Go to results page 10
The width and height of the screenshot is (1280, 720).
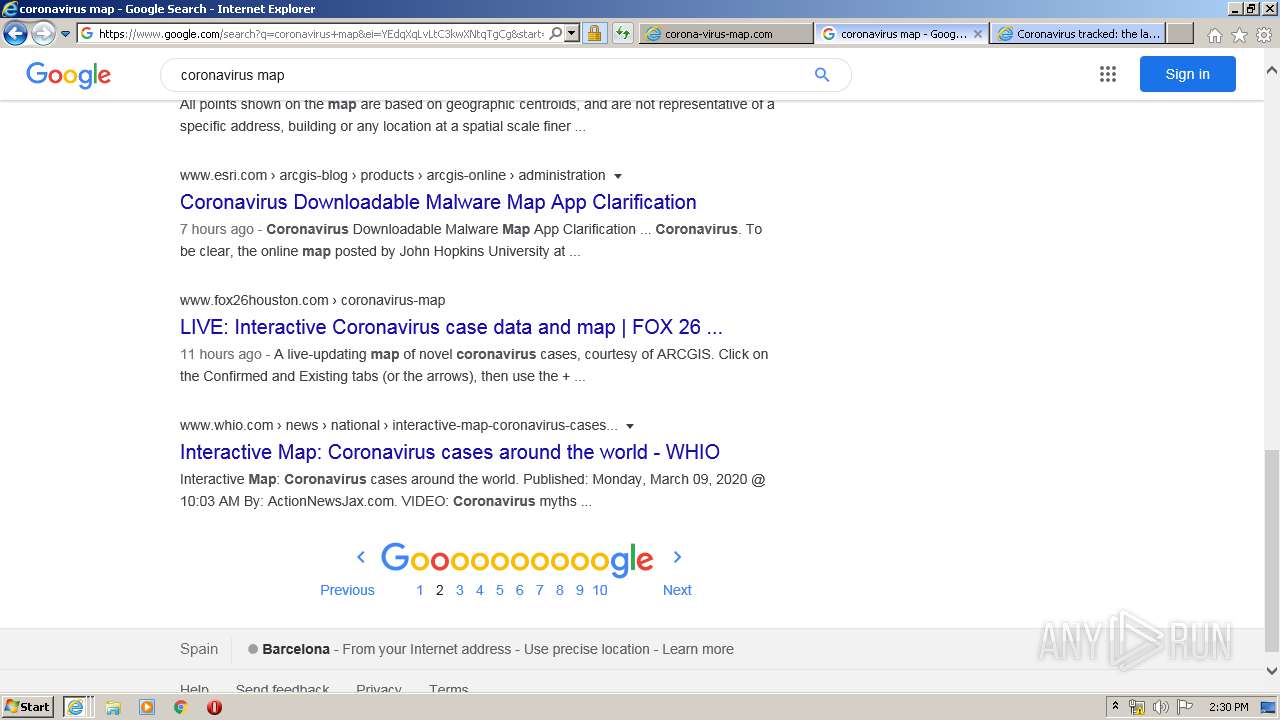(x=600, y=590)
